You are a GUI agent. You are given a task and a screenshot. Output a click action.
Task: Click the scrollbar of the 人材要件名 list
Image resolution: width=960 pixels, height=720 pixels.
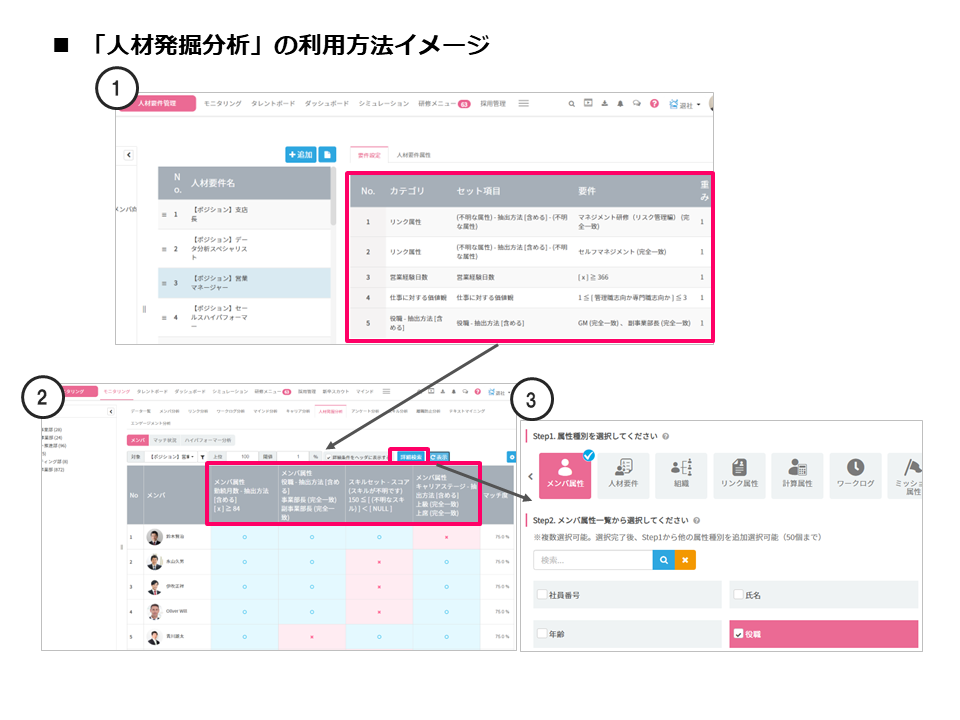click(333, 196)
